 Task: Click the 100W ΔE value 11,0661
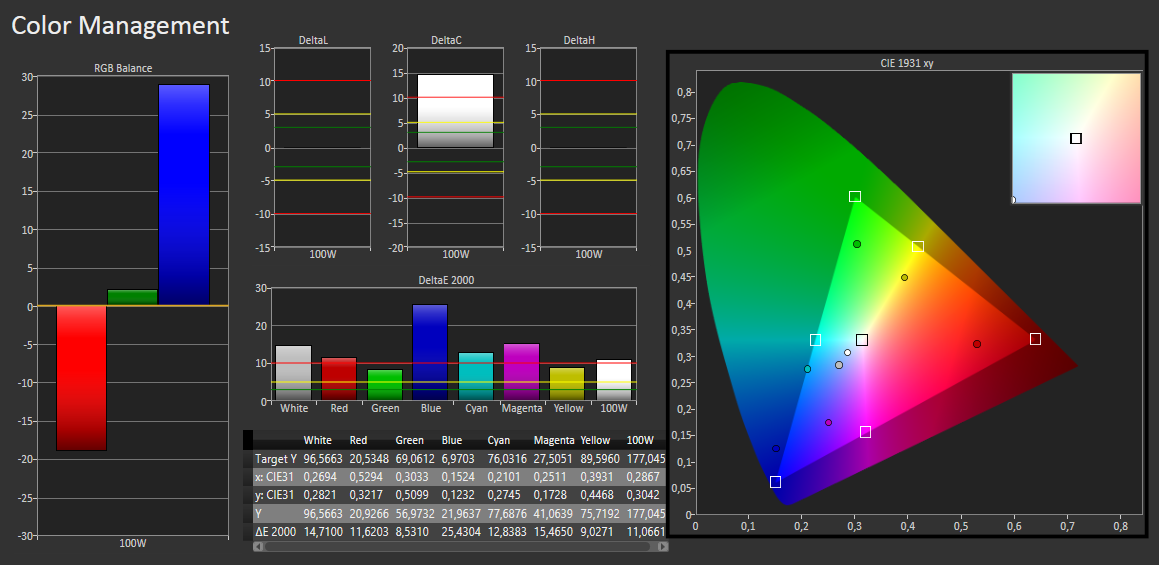pos(646,531)
